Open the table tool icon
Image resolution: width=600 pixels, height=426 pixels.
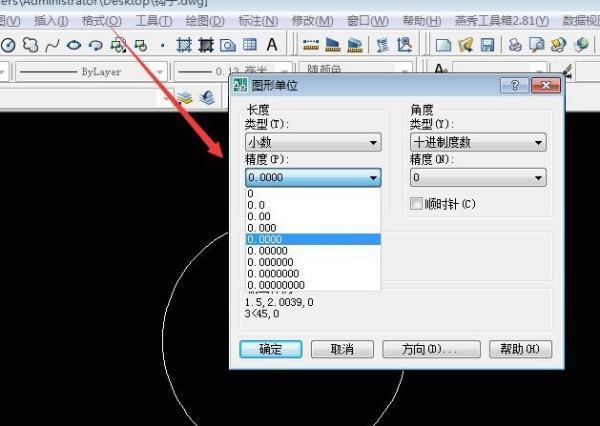(250, 45)
